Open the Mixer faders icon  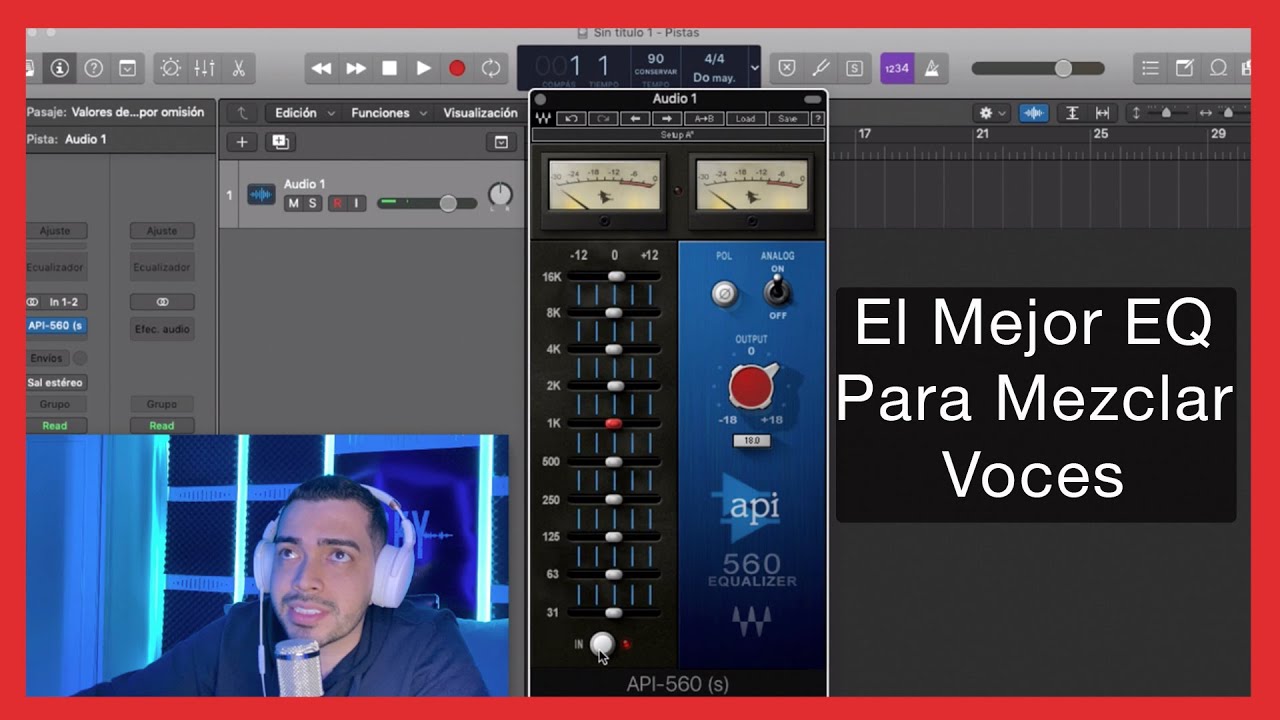coord(204,68)
